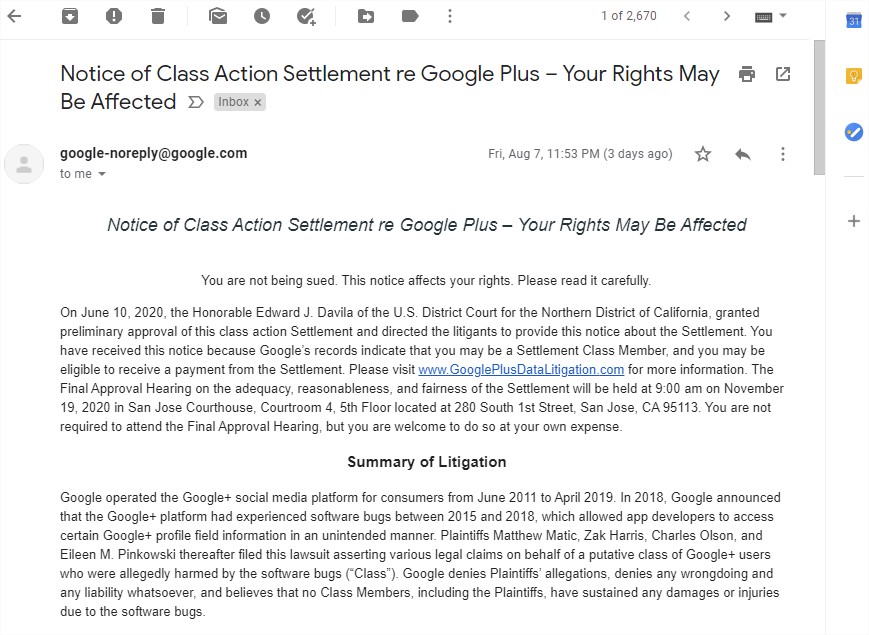Toggle the star on this message
Screen dimensions: 869x635
[703, 153]
